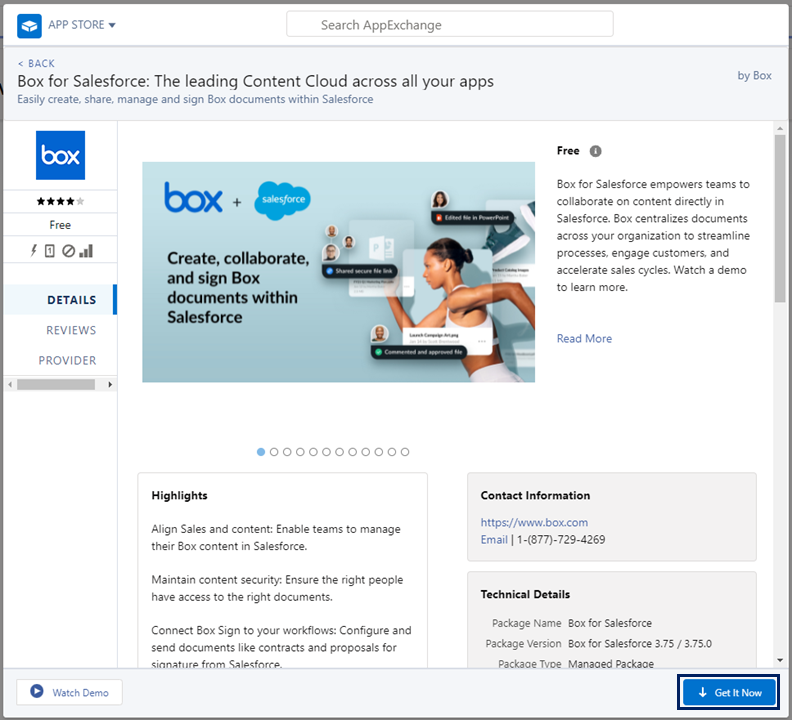Viewport: 792px width, 720px height.
Task: Select the second carousel dot
Action: pyautogui.click(x=274, y=452)
